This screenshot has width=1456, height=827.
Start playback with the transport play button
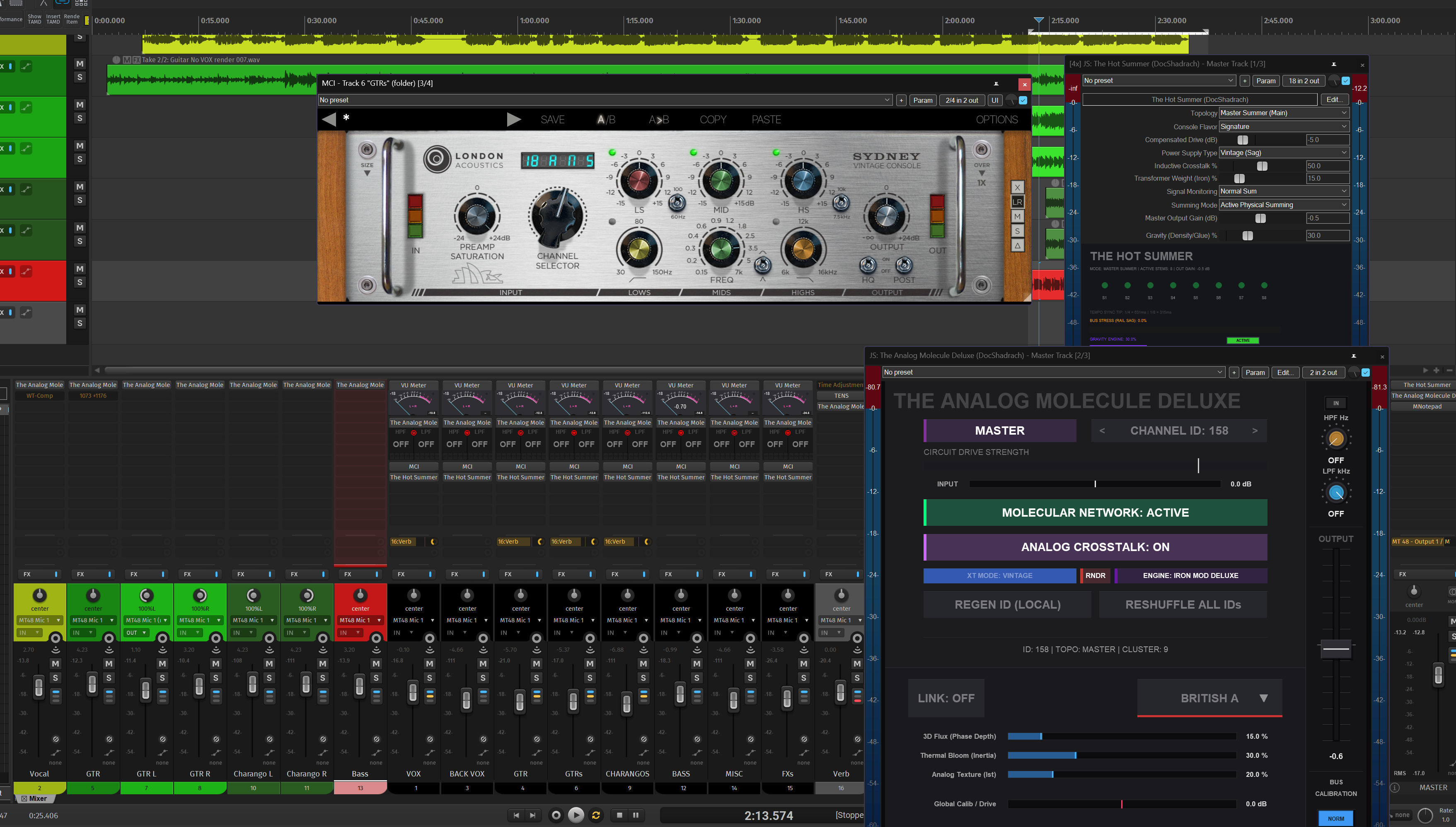[x=576, y=815]
